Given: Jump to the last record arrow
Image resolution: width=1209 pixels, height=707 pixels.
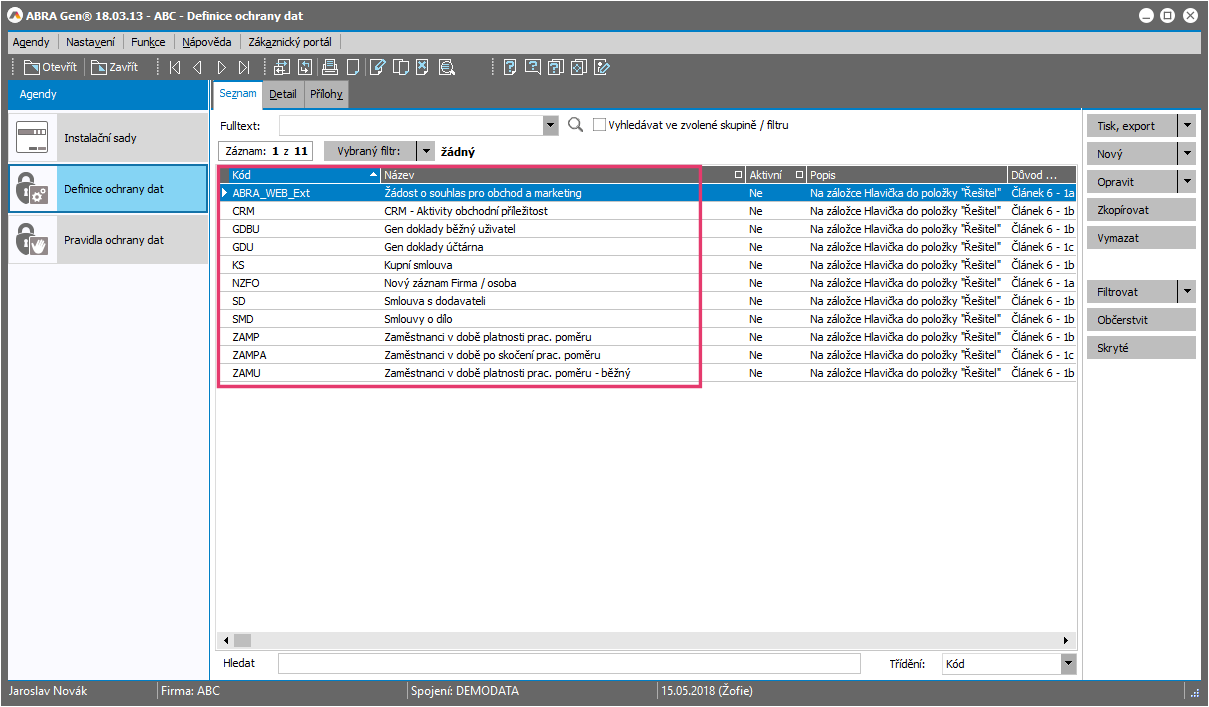Looking at the screenshot, I should pyautogui.click(x=244, y=68).
